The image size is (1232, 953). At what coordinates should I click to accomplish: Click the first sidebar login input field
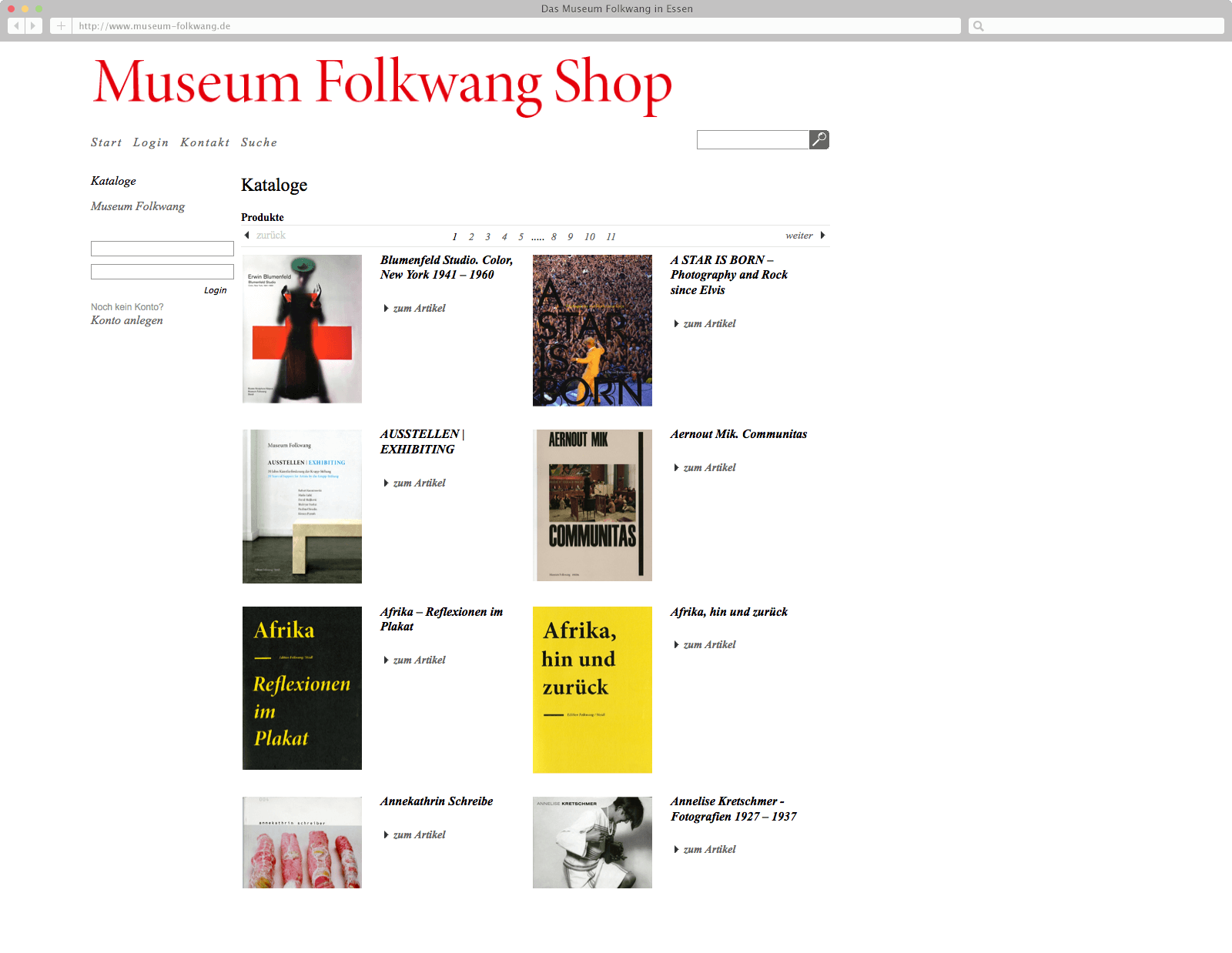click(x=162, y=249)
